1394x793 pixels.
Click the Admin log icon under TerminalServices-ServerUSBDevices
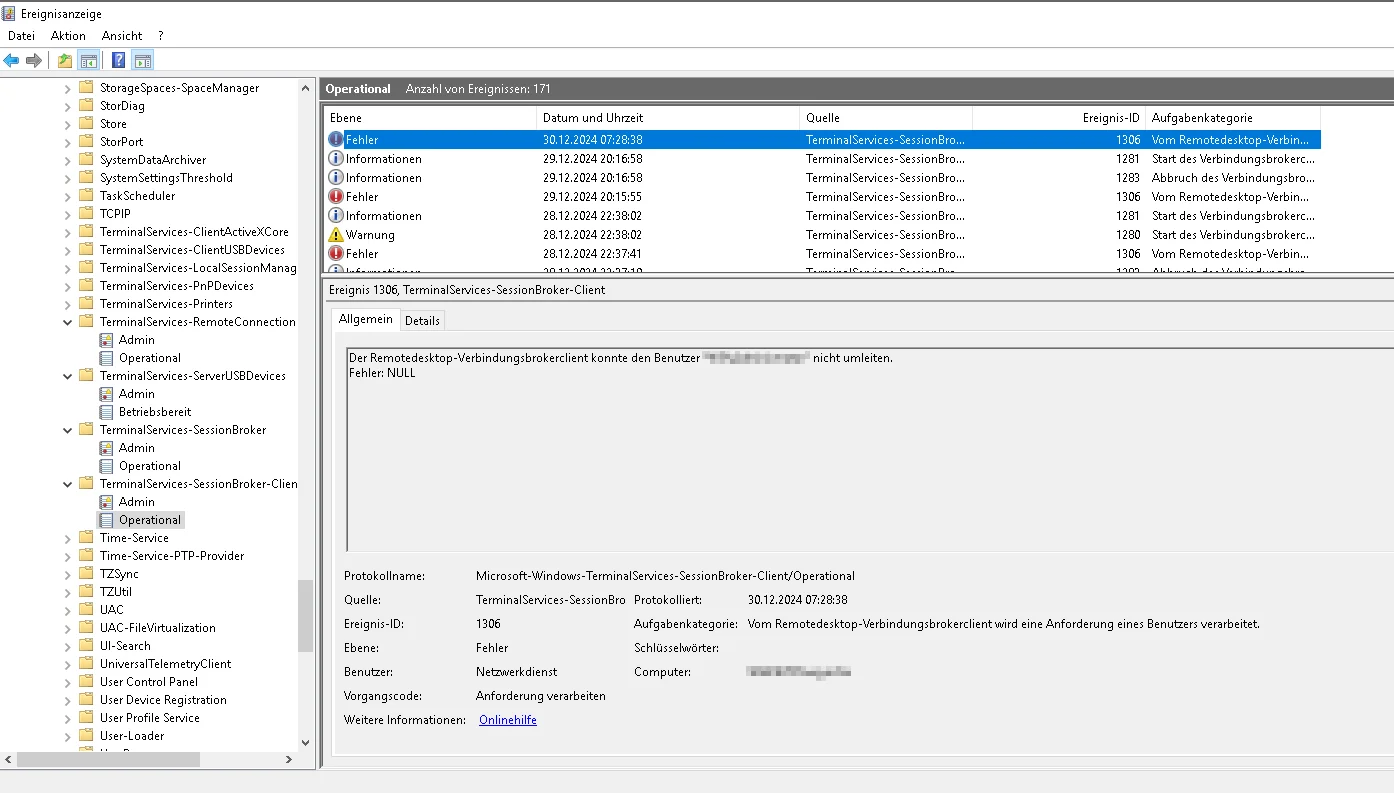[x=106, y=394]
